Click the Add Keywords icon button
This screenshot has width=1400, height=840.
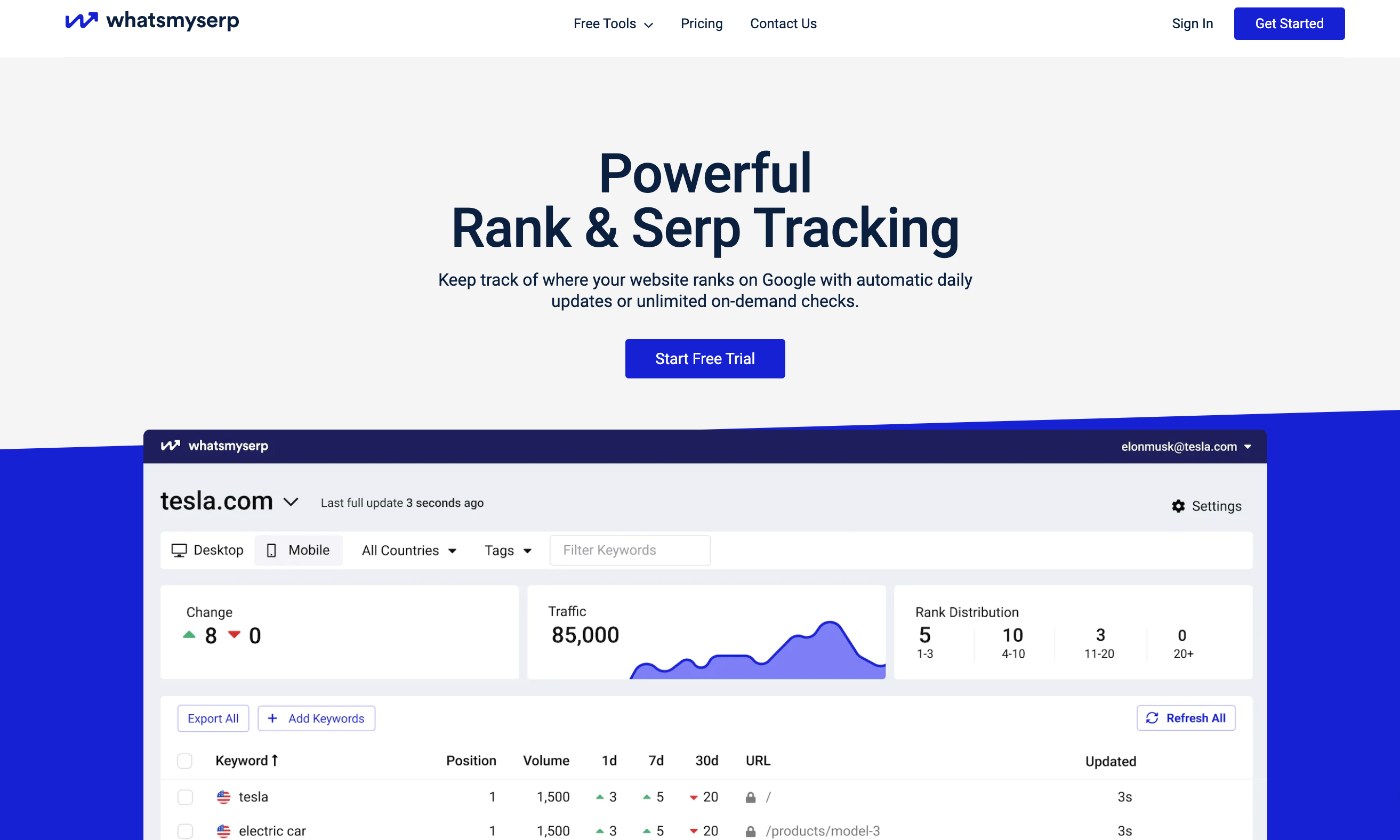(x=273, y=717)
